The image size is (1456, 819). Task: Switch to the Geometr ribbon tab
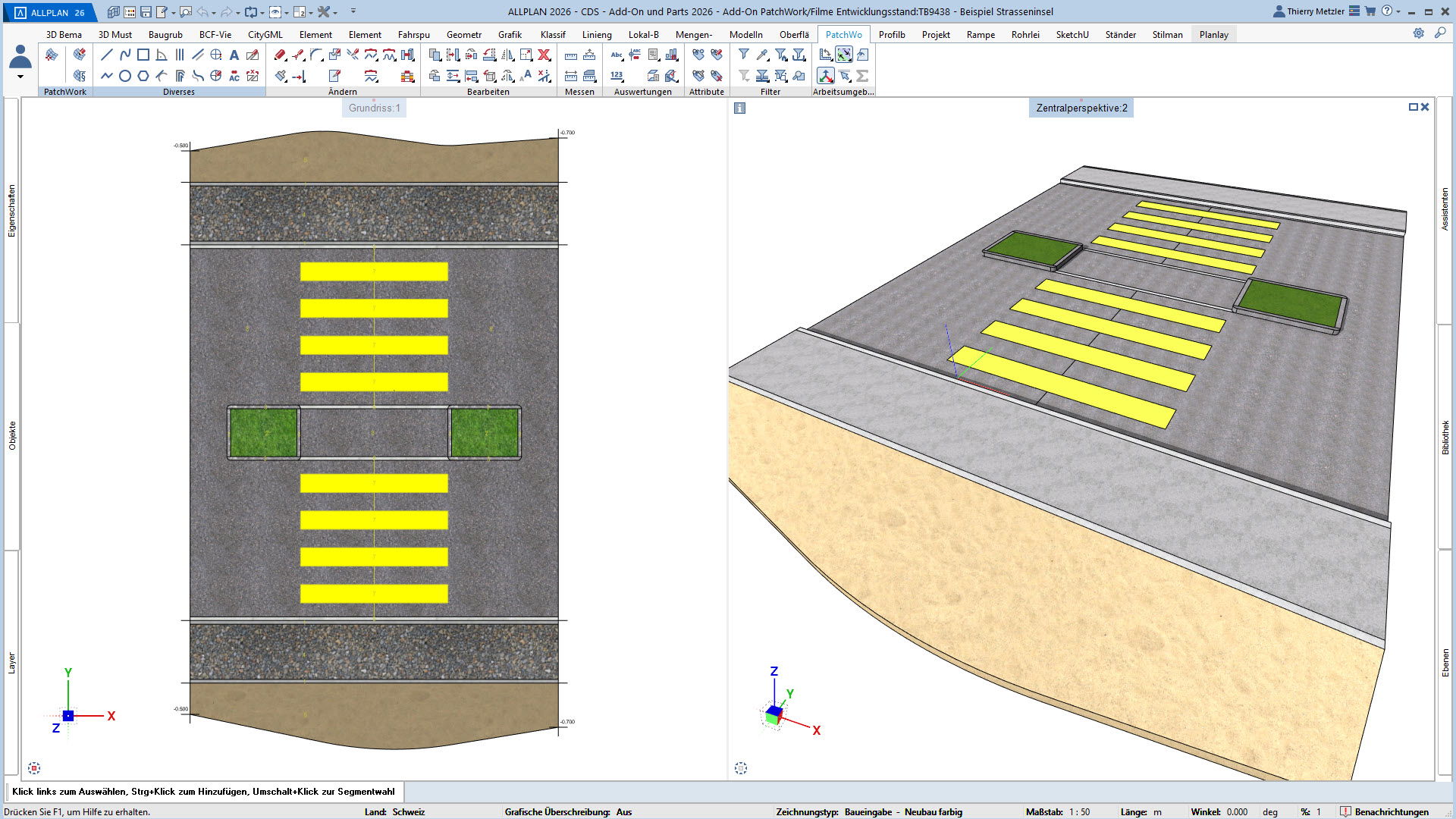tap(463, 34)
